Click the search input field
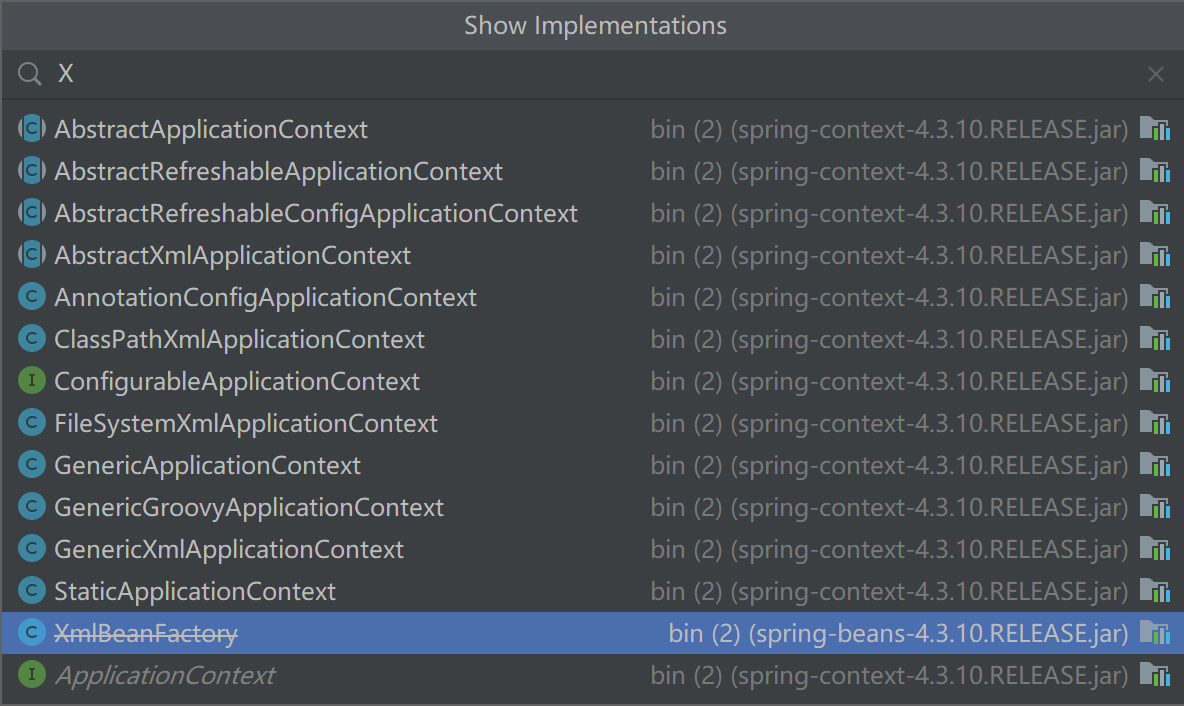This screenshot has height=706, width=1184. [590, 74]
